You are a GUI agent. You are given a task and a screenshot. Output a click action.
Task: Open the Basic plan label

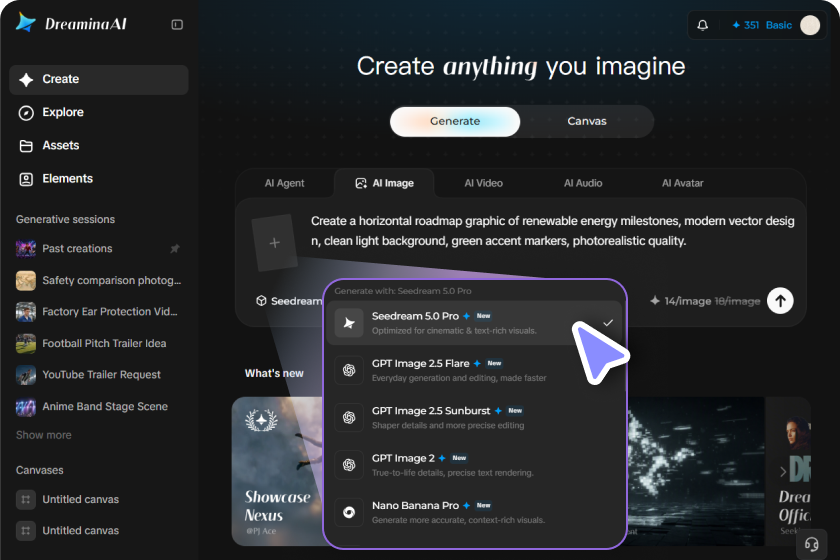(778, 25)
